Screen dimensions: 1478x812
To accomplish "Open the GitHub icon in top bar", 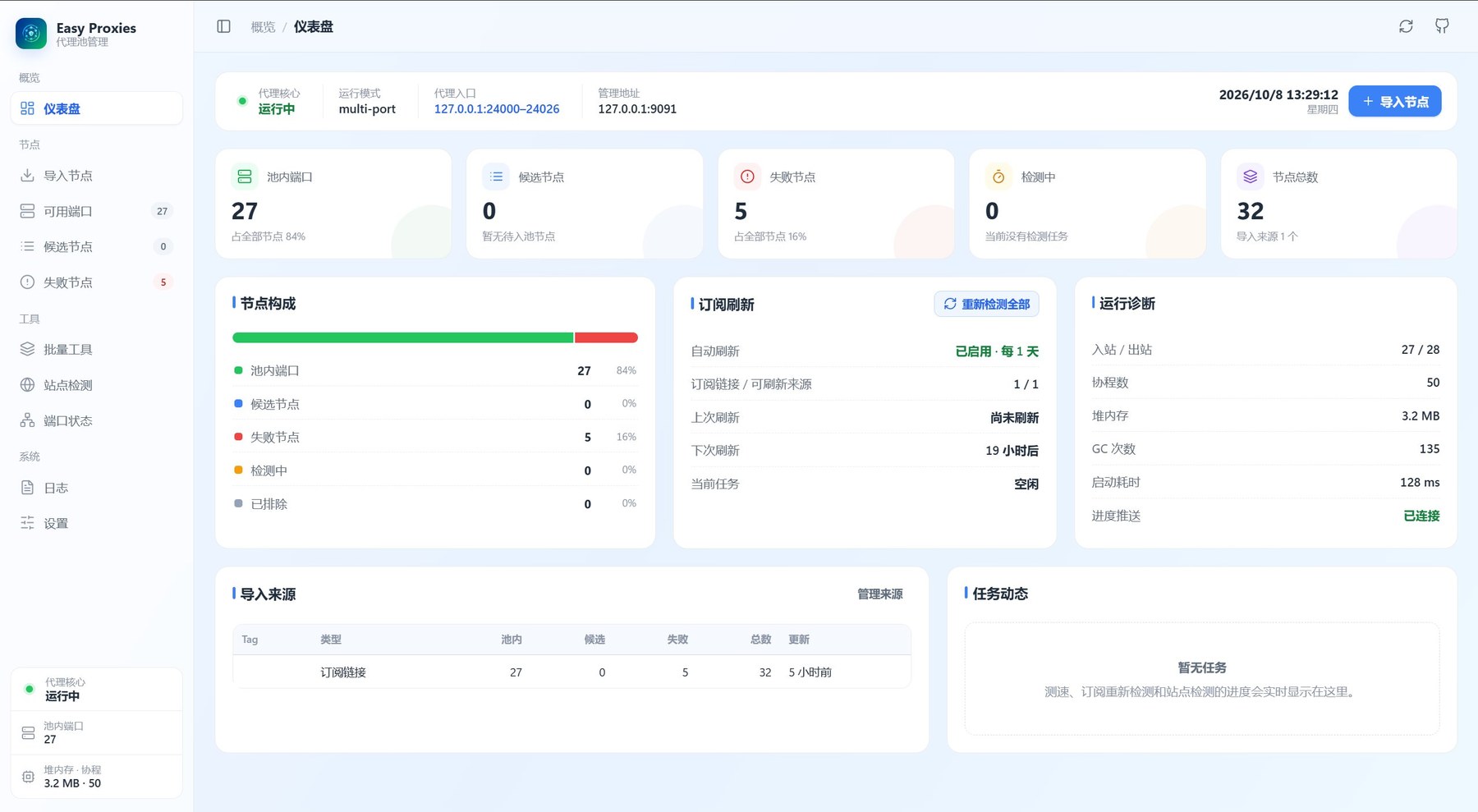I will pyautogui.click(x=1442, y=26).
